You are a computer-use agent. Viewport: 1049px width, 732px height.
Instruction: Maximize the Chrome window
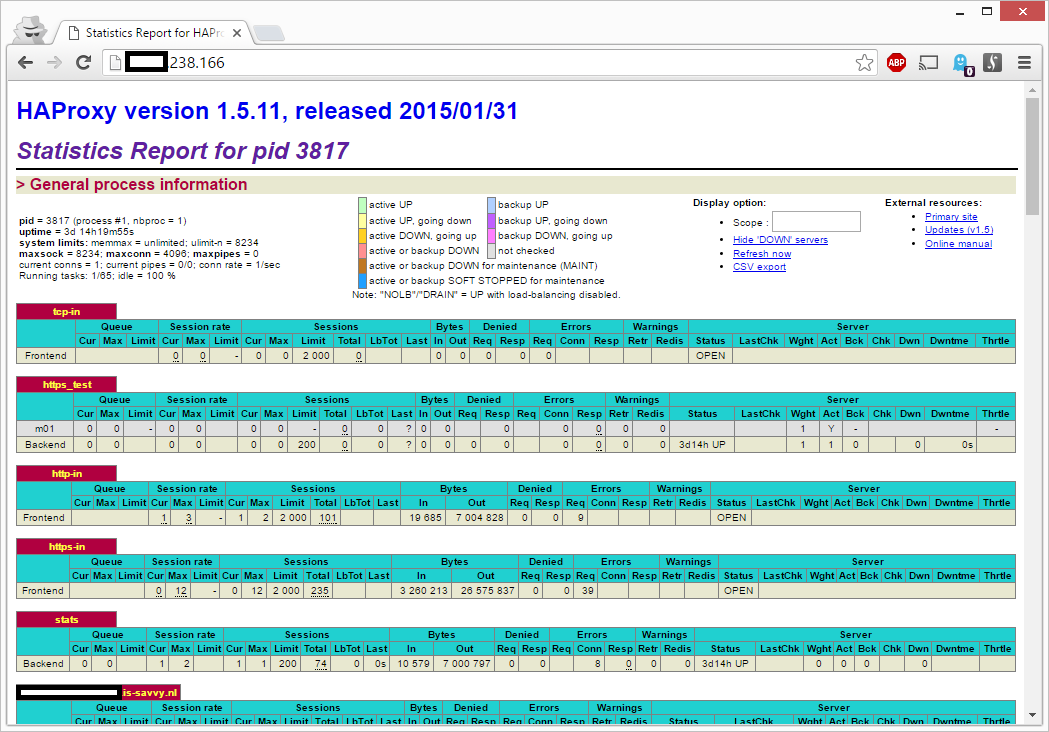pyautogui.click(x=987, y=11)
